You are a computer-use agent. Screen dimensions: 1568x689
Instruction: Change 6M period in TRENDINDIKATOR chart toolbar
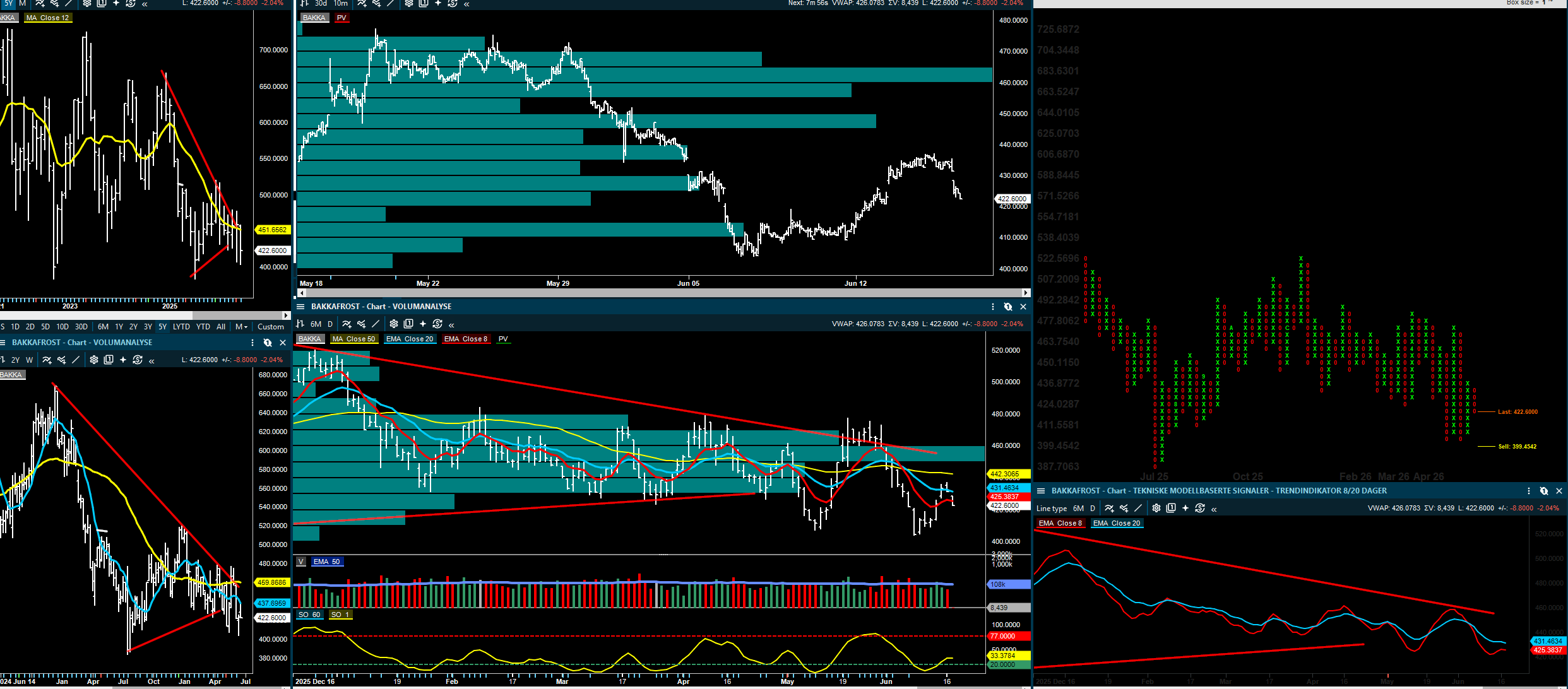1078,508
